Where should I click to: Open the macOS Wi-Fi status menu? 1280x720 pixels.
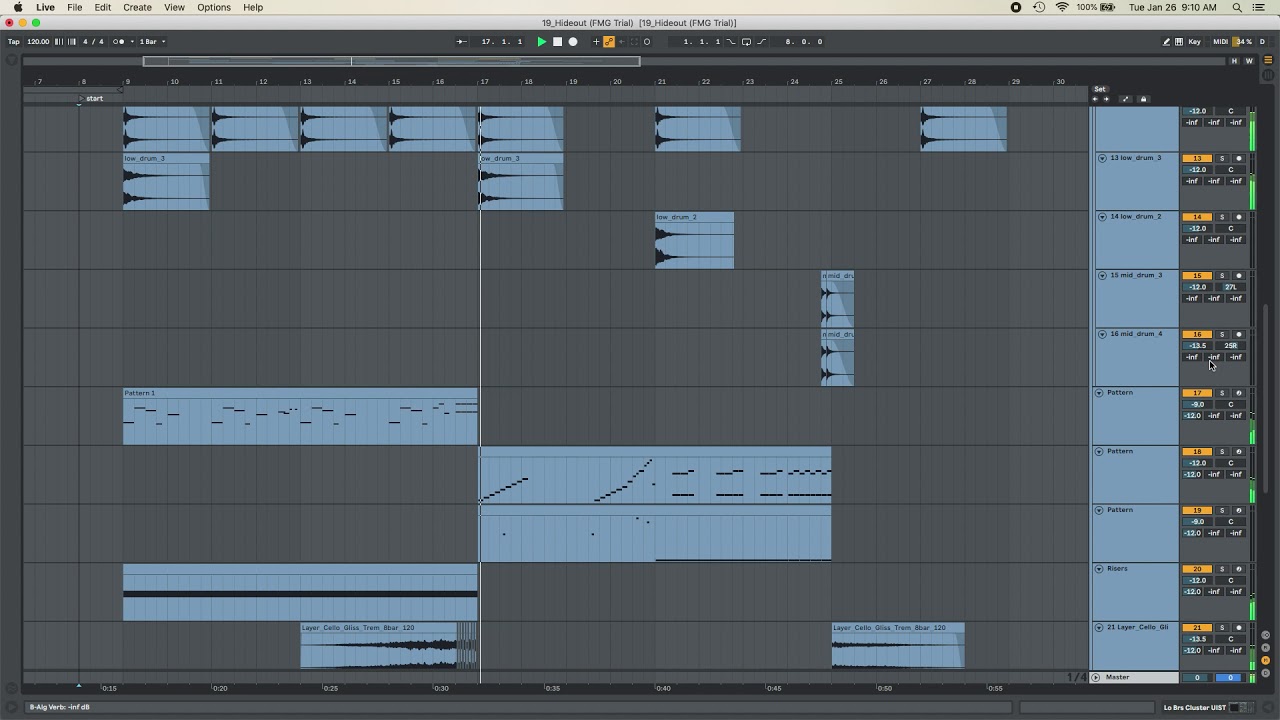[1062, 7]
